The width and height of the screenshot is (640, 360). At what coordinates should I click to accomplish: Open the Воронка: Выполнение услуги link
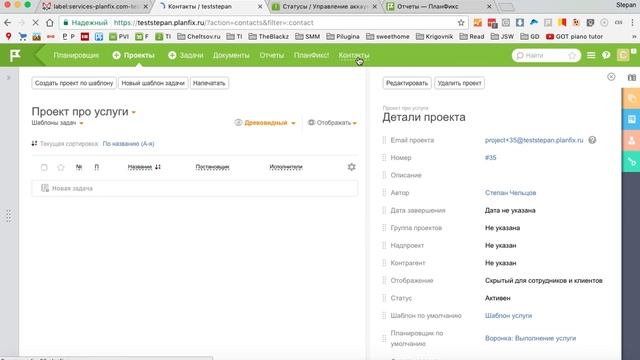[530, 338]
